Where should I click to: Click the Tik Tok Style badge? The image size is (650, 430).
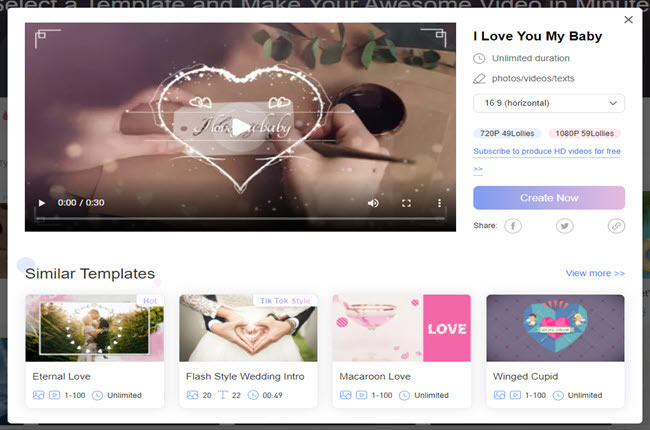point(285,301)
